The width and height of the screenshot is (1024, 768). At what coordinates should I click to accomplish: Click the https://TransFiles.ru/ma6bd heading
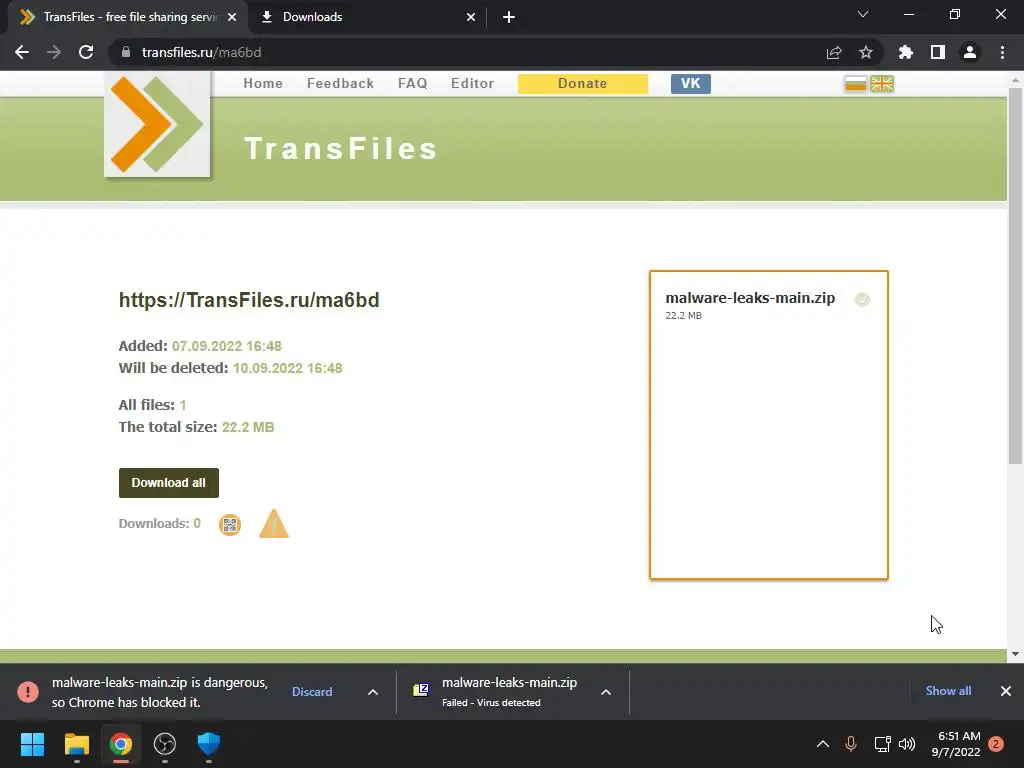coord(249,300)
